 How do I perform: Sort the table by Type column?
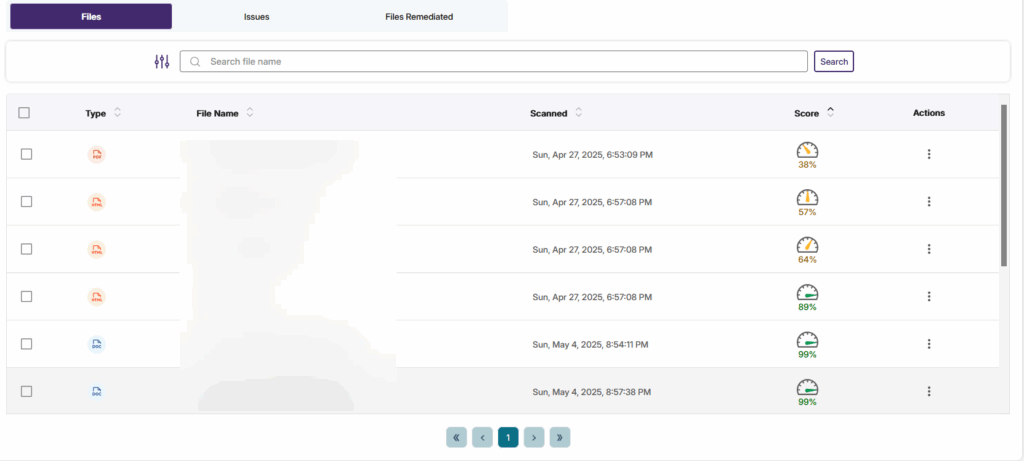tap(118, 112)
